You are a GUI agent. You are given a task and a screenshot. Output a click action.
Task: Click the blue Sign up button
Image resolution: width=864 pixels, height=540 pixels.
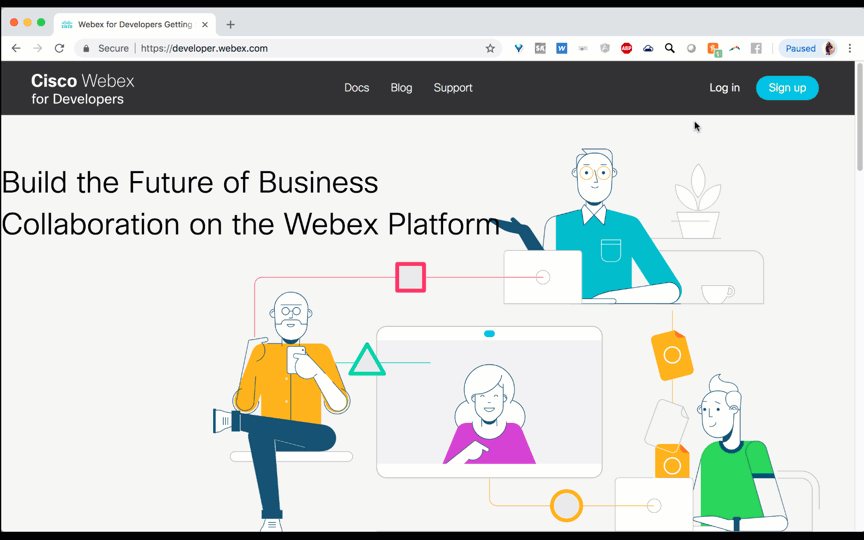pos(787,88)
